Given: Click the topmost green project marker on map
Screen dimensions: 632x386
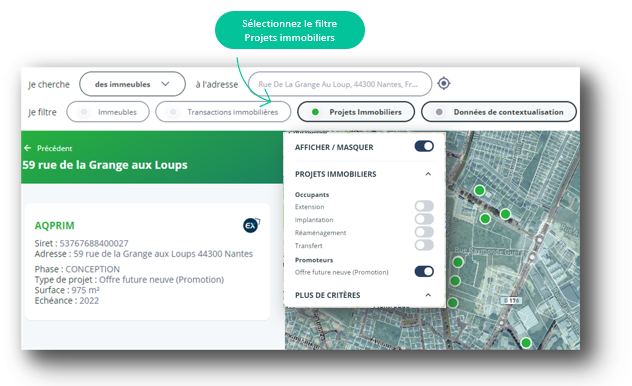Looking at the screenshot, I should [x=479, y=190].
